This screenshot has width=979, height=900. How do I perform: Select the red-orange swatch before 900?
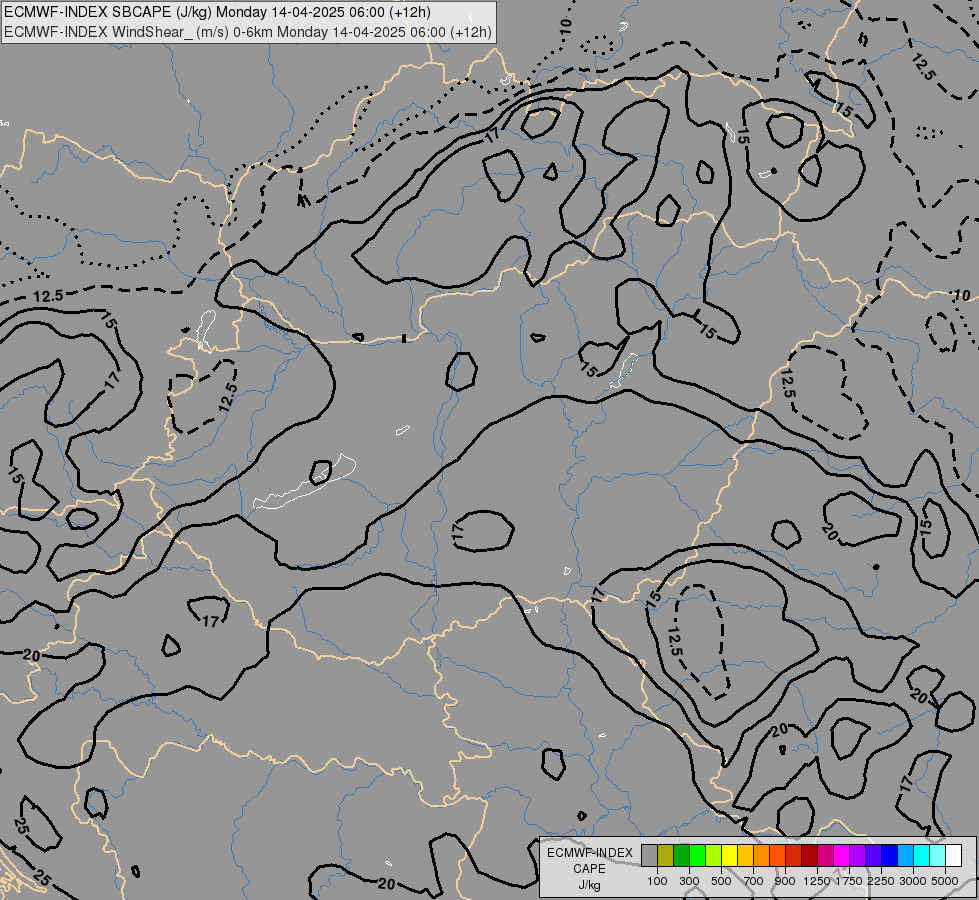tap(777, 856)
